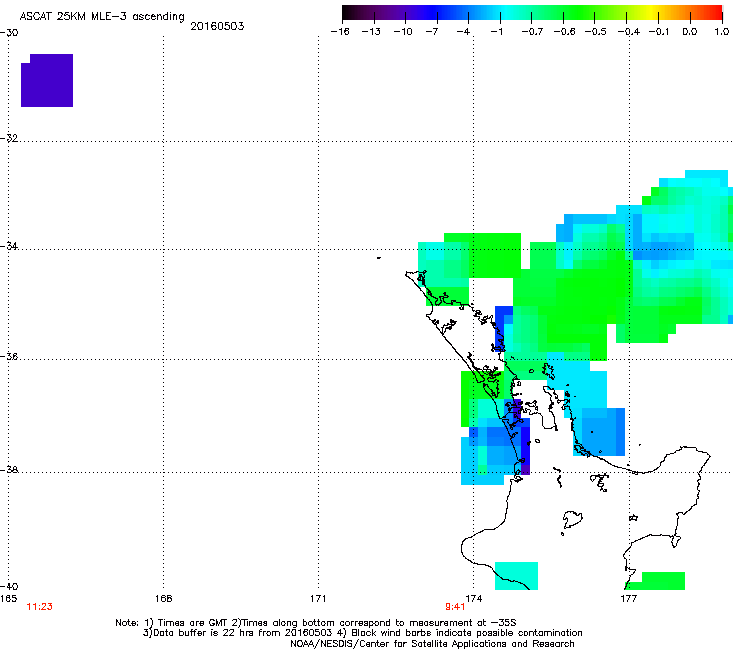
Task: Click the colorbar value -7
Action: click(x=431, y=32)
